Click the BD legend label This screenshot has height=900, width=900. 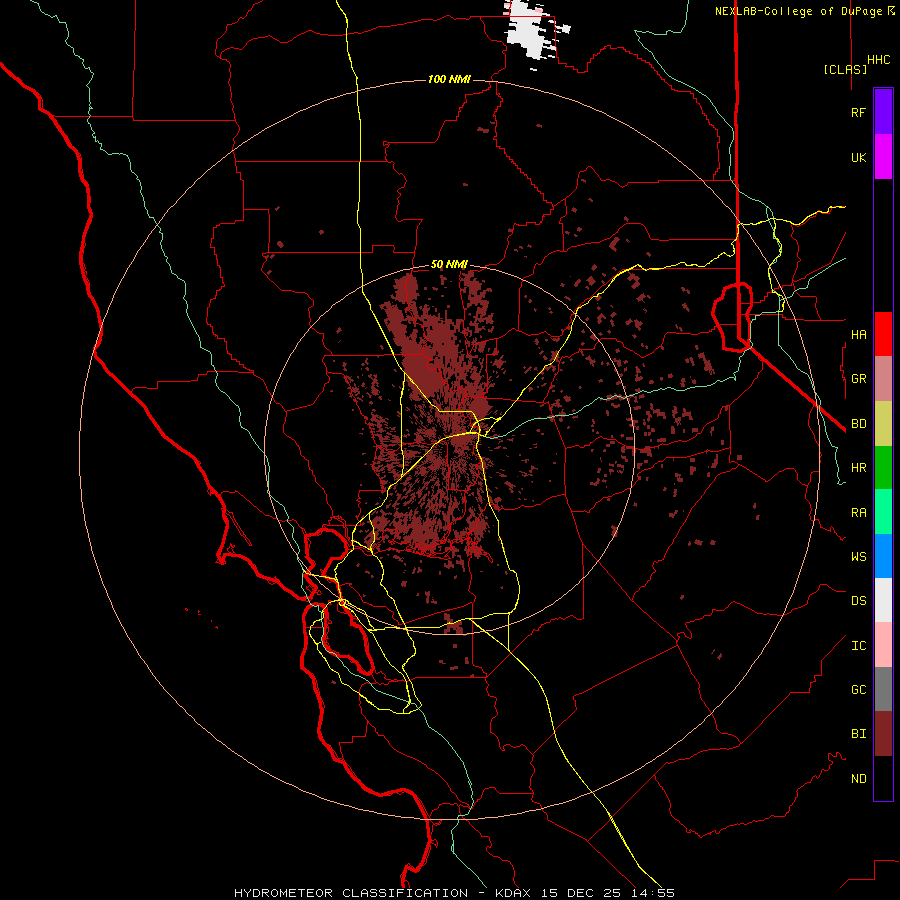point(858,424)
